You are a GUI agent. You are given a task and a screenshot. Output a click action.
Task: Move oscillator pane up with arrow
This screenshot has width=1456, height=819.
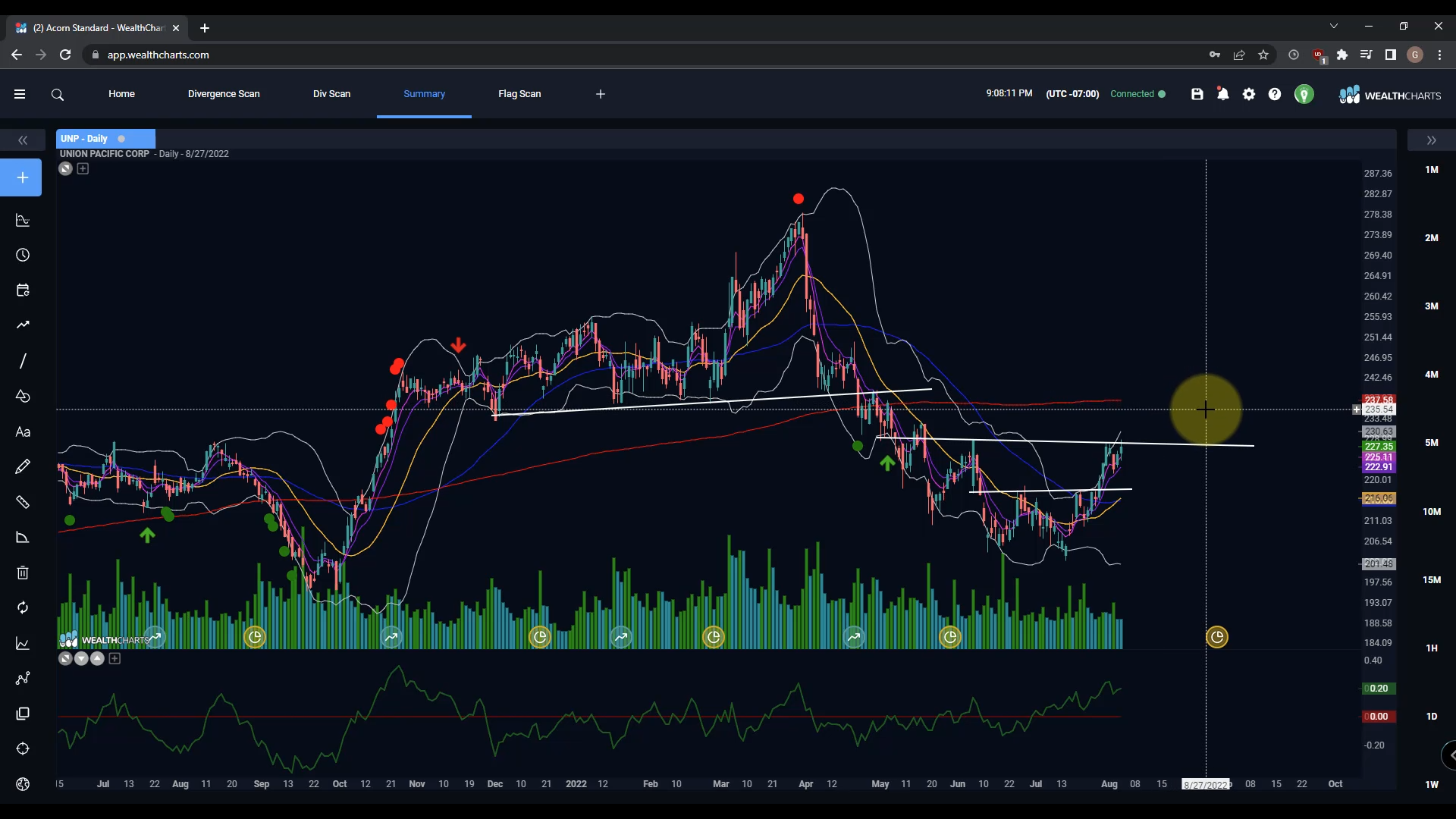(x=97, y=659)
